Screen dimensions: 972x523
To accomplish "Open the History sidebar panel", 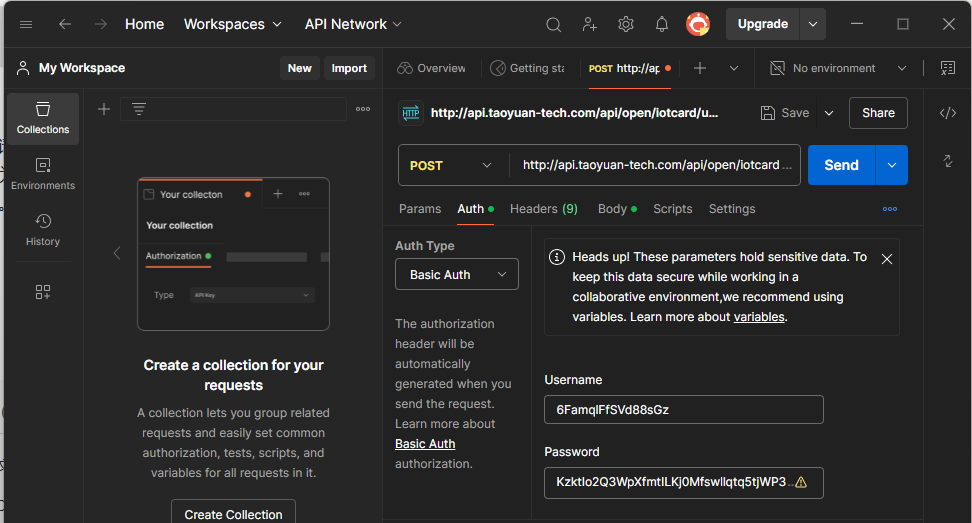I will click(x=43, y=230).
